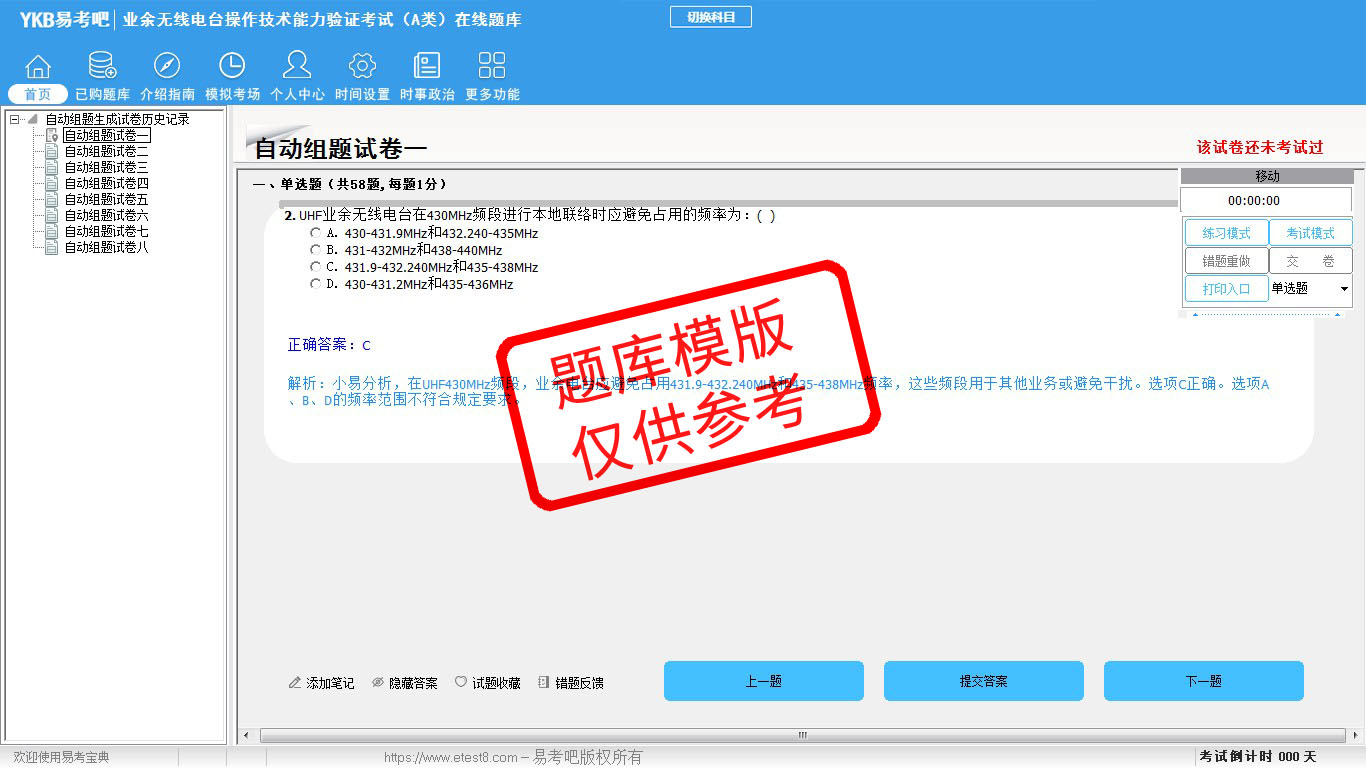This screenshot has width=1366, height=768.
Task: Click the 切换科目 switch subject button
Action: [x=711, y=17]
